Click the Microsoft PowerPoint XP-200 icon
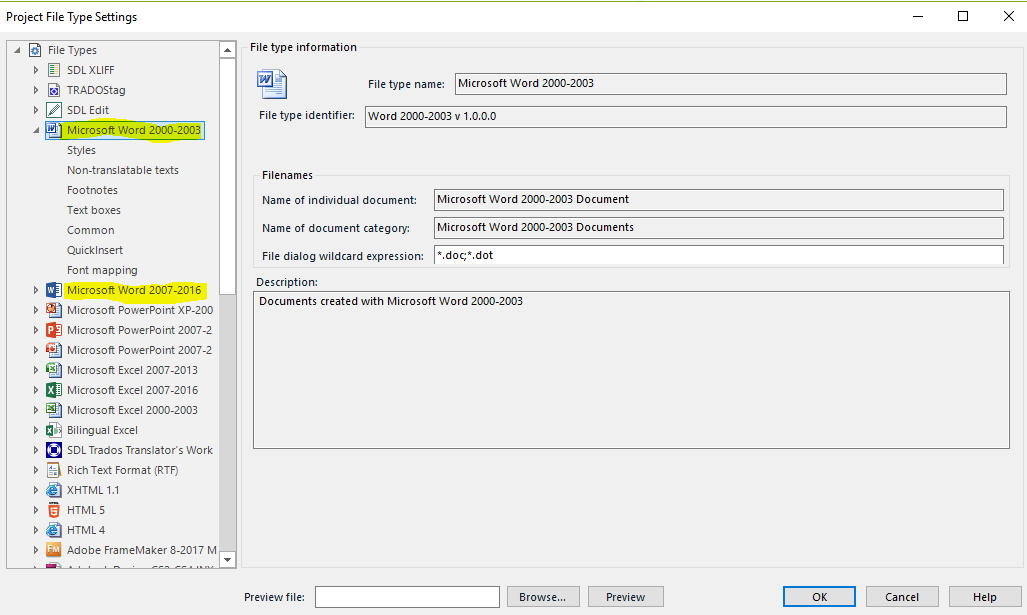The height and width of the screenshot is (615, 1027). point(54,310)
